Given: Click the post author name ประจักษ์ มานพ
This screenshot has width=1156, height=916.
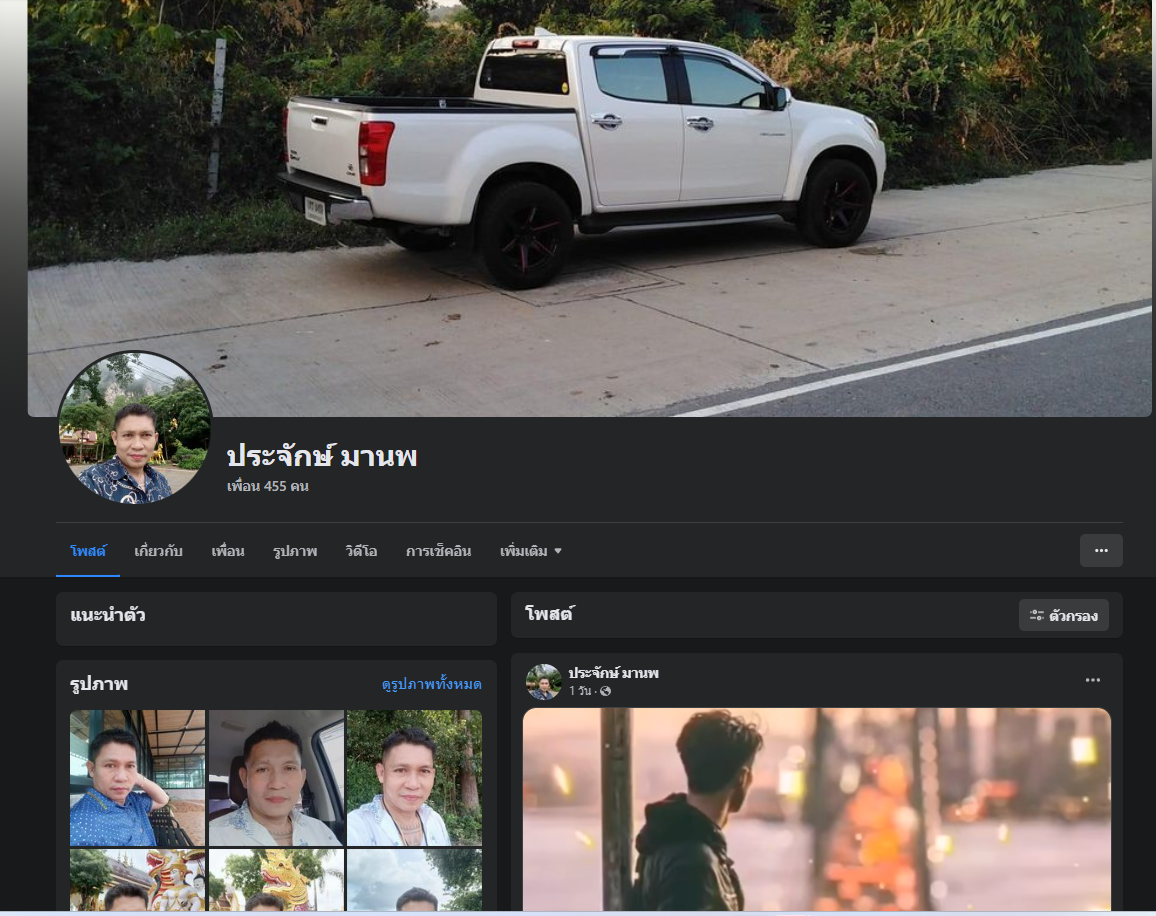Looking at the screenshot, I should [x=613, y=673].
